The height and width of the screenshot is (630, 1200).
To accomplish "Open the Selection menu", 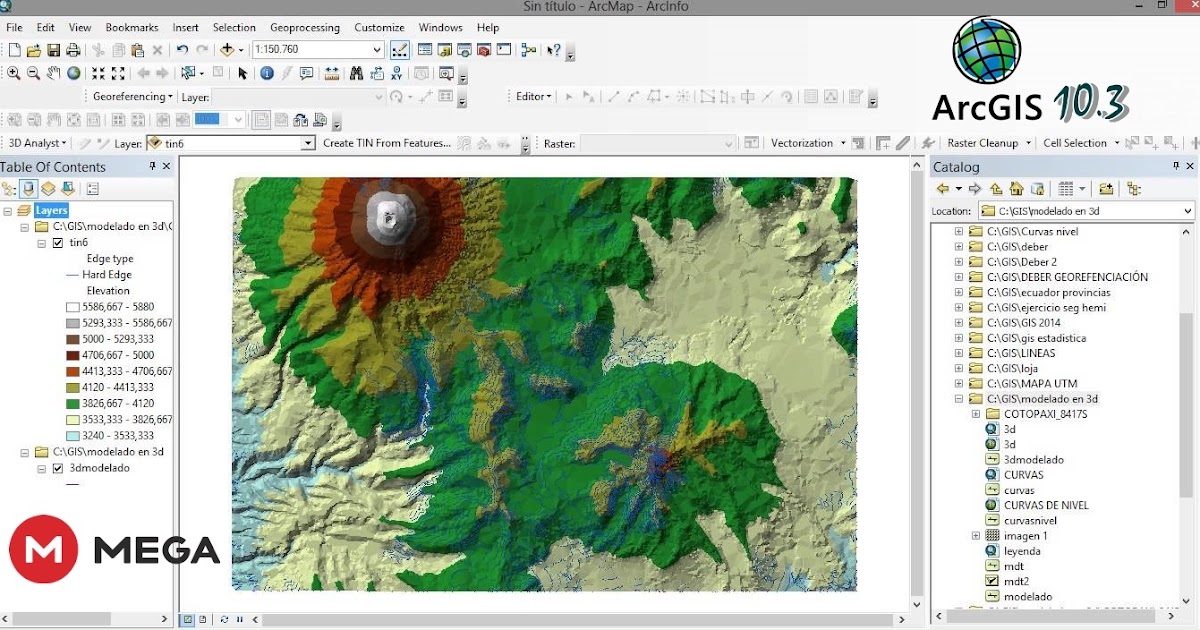I will pyautogui.click(x=234, y=27).
